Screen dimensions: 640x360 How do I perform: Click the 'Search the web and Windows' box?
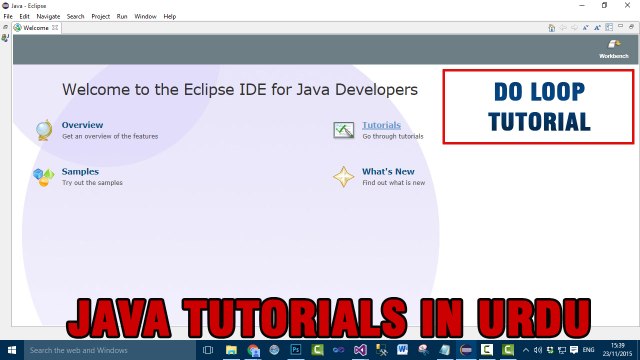click(x=110, y=350)
